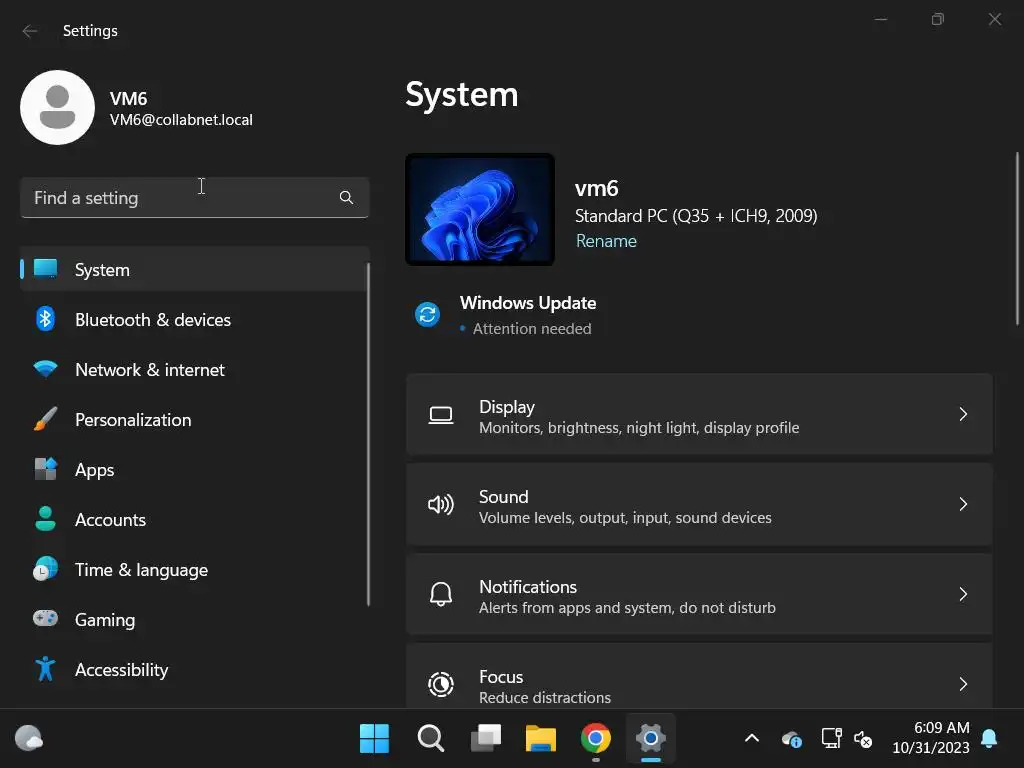The height and width of the screenshot is (768, 1024).
Task: Click the Accessibility label in sidebar
Action: pos(121,669)
